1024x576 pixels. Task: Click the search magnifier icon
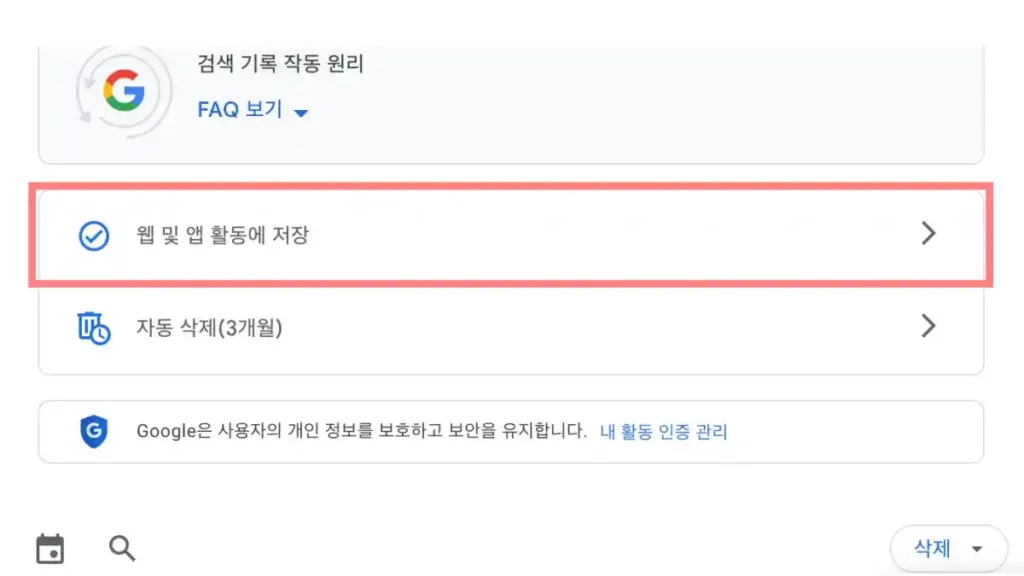122,547
